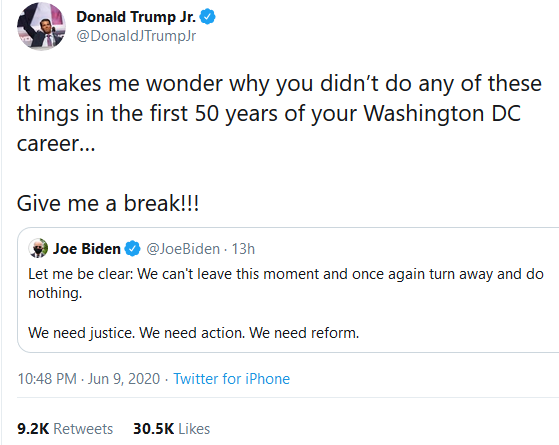The height and width of the screenshot is (445, 559).
Task: Open the Twitter for iPhone source link
Action: [231, 379]
